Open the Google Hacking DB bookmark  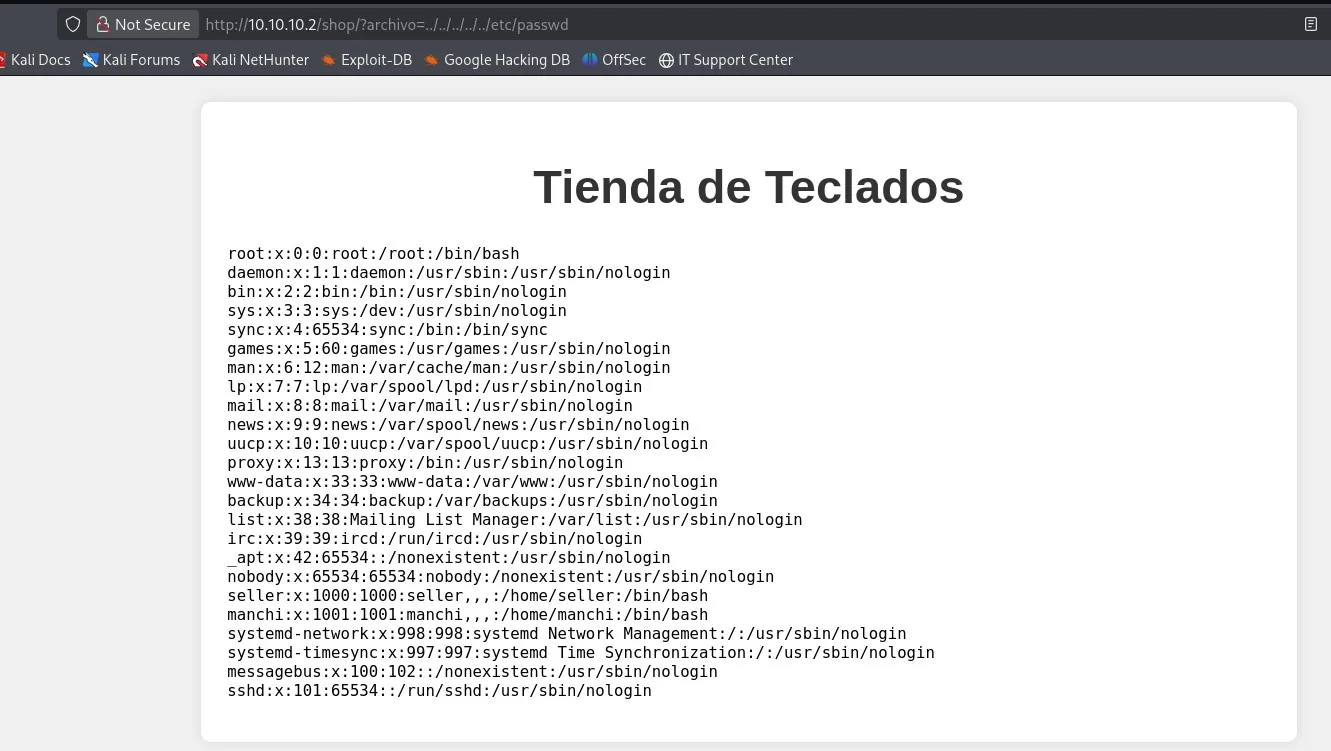pos(497,60)
